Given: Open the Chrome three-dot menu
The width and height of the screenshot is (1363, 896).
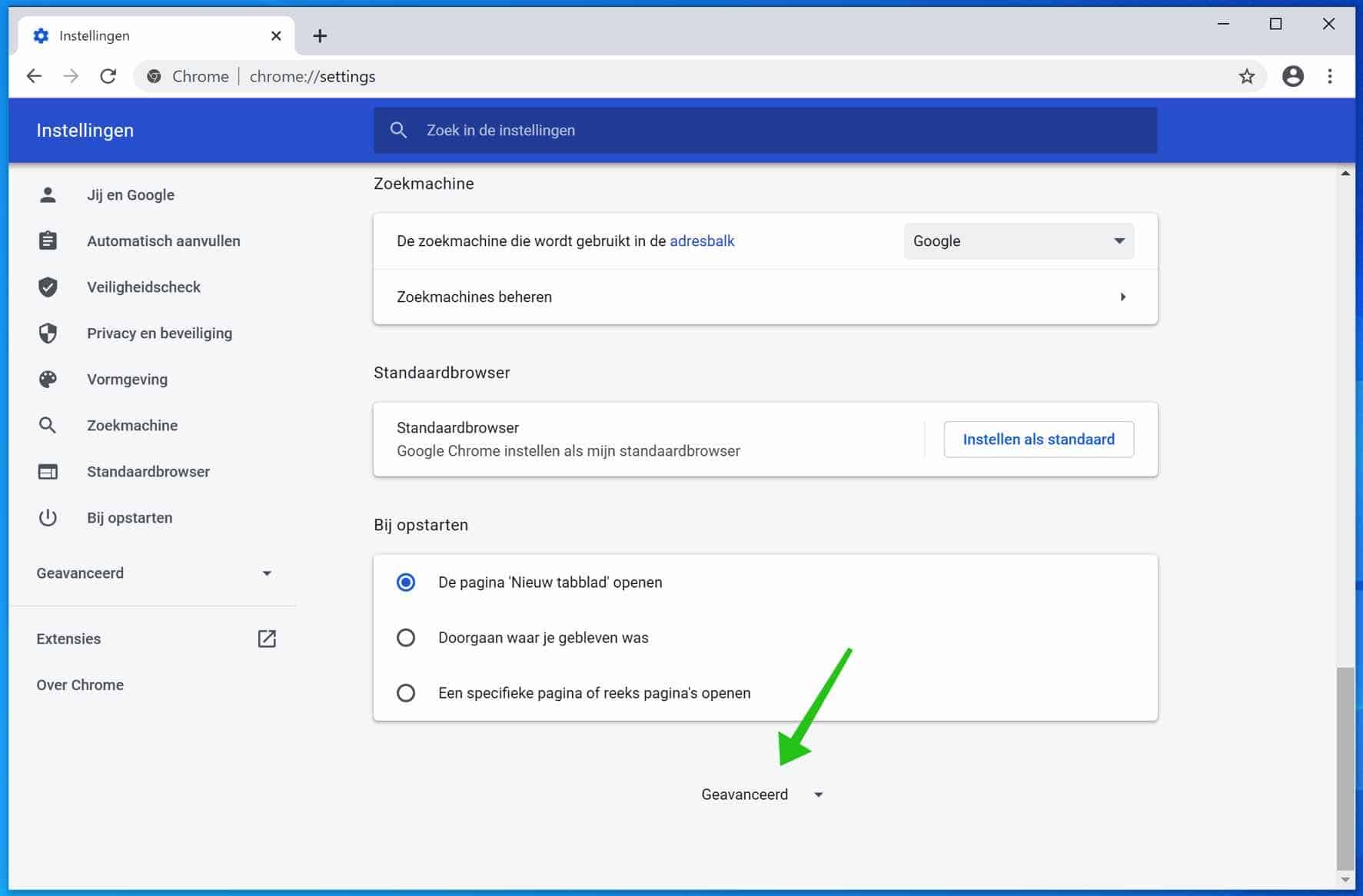Looking at the screenshot, I should pyautogui.click(x=1330, y=76).
